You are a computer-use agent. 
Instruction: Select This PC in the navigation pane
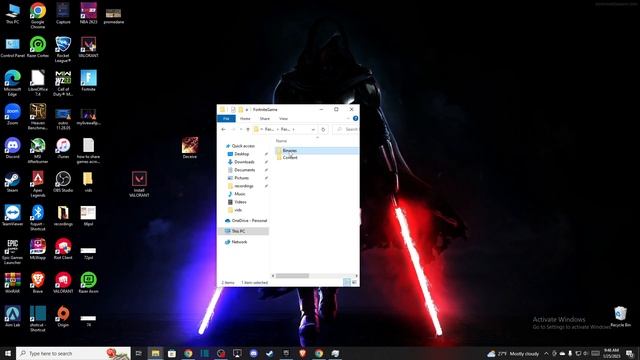coord(243,231)
